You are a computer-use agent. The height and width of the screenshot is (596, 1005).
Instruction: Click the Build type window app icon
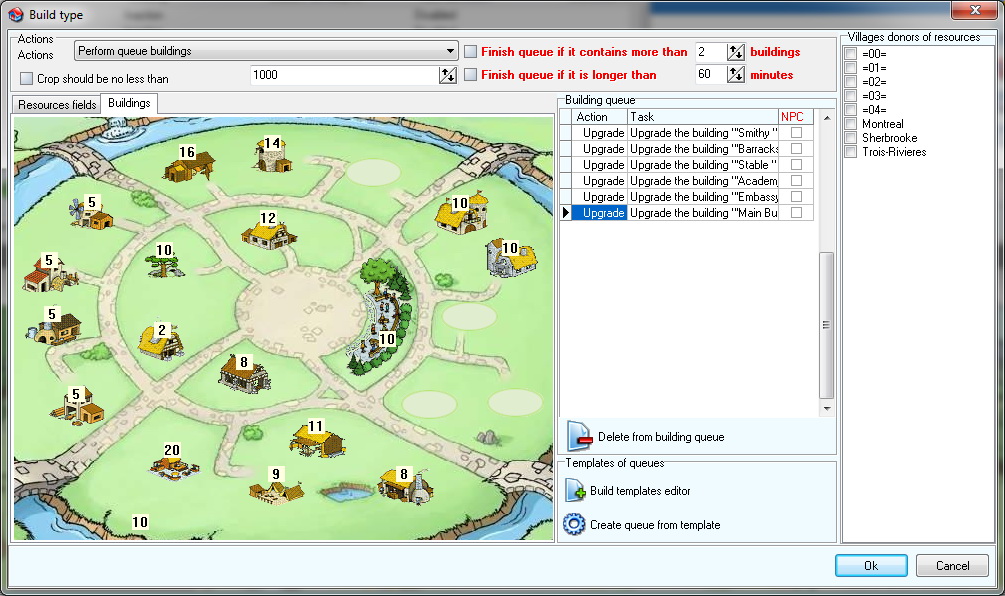tap(15, 14)
